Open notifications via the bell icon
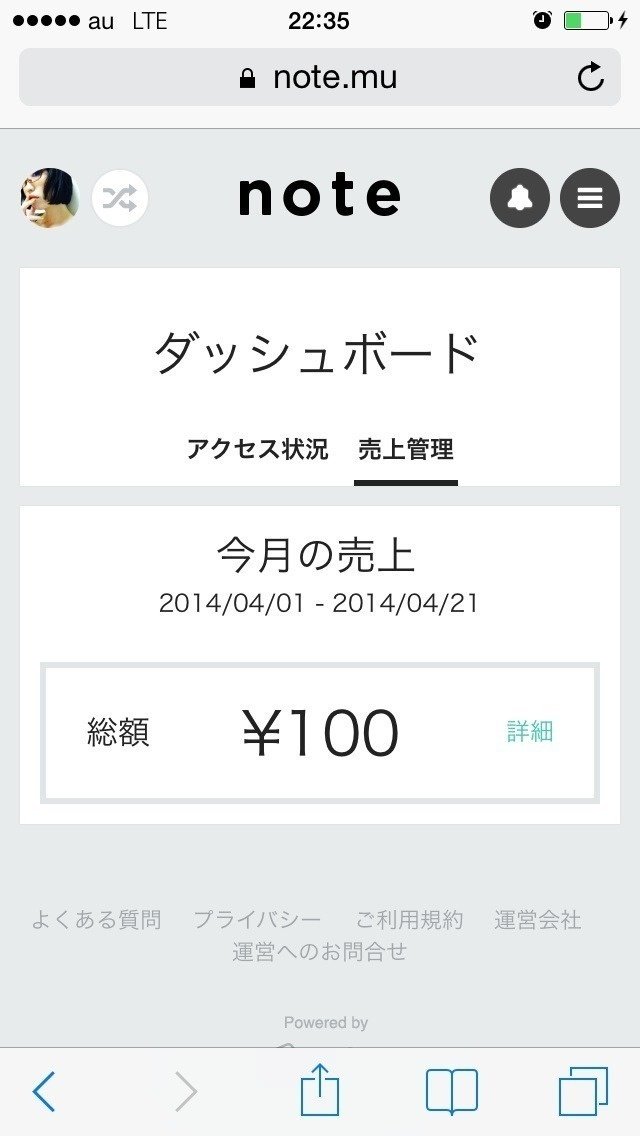 coord(519,198)
